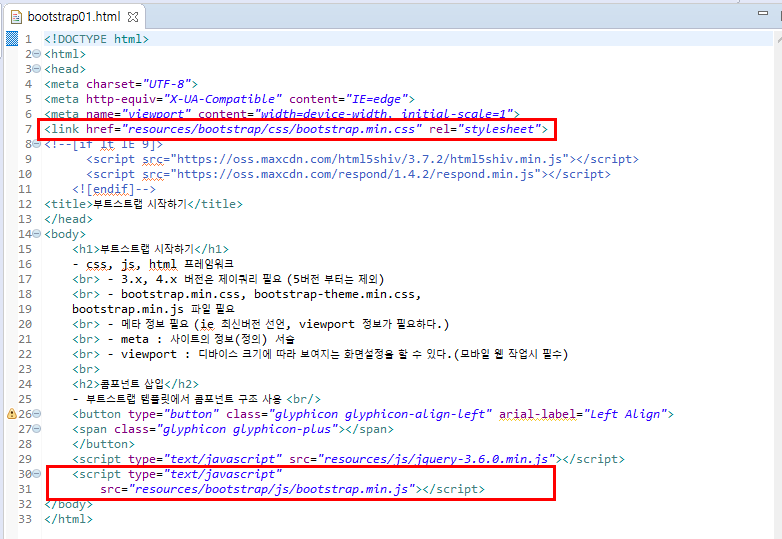Collapse the button fold at line 26
The image size is (782, 539).
point(36,414)
